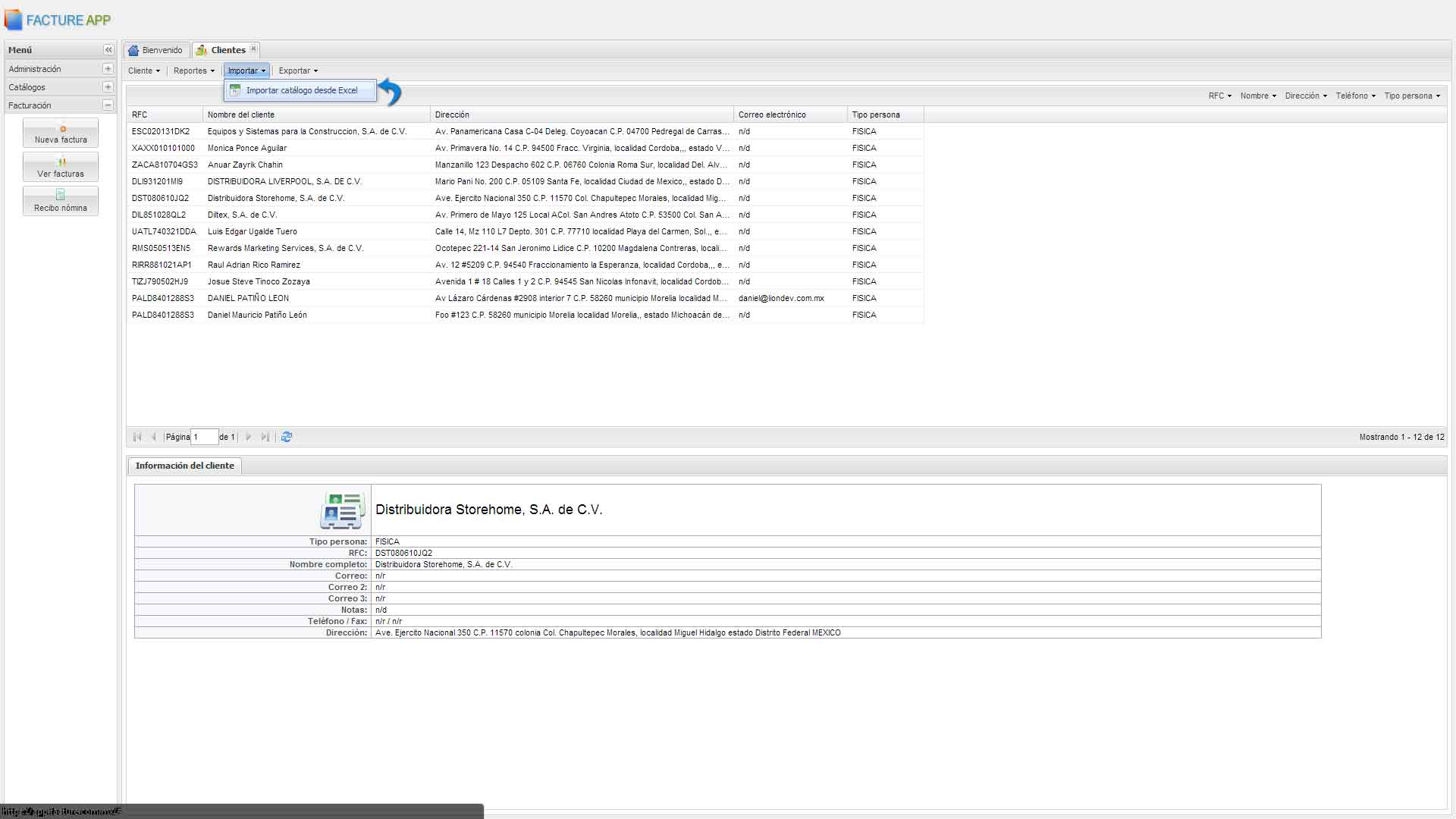Select Importar catálogo desde Excel
1456x819 pixels.
[x=301, y=90]
